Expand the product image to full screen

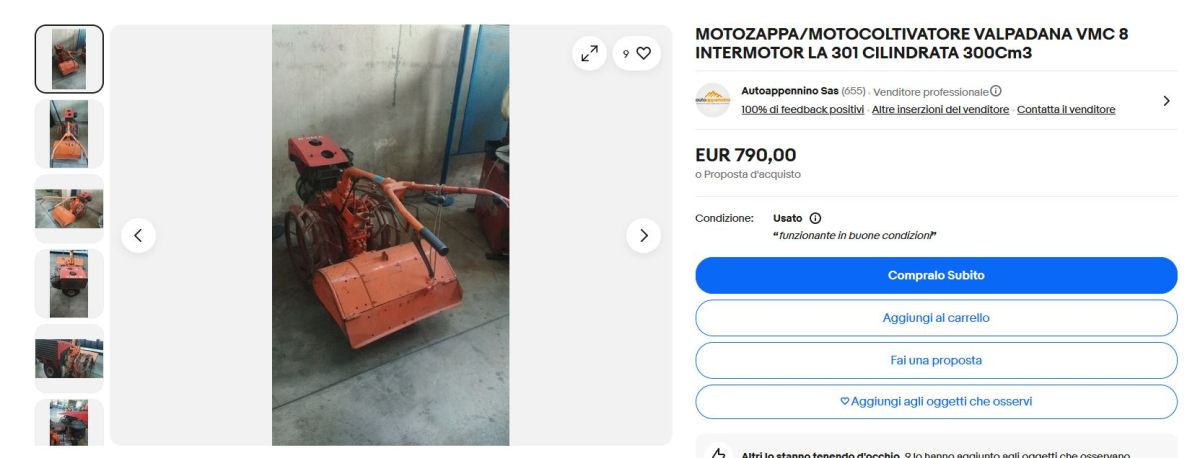point(590,54)
